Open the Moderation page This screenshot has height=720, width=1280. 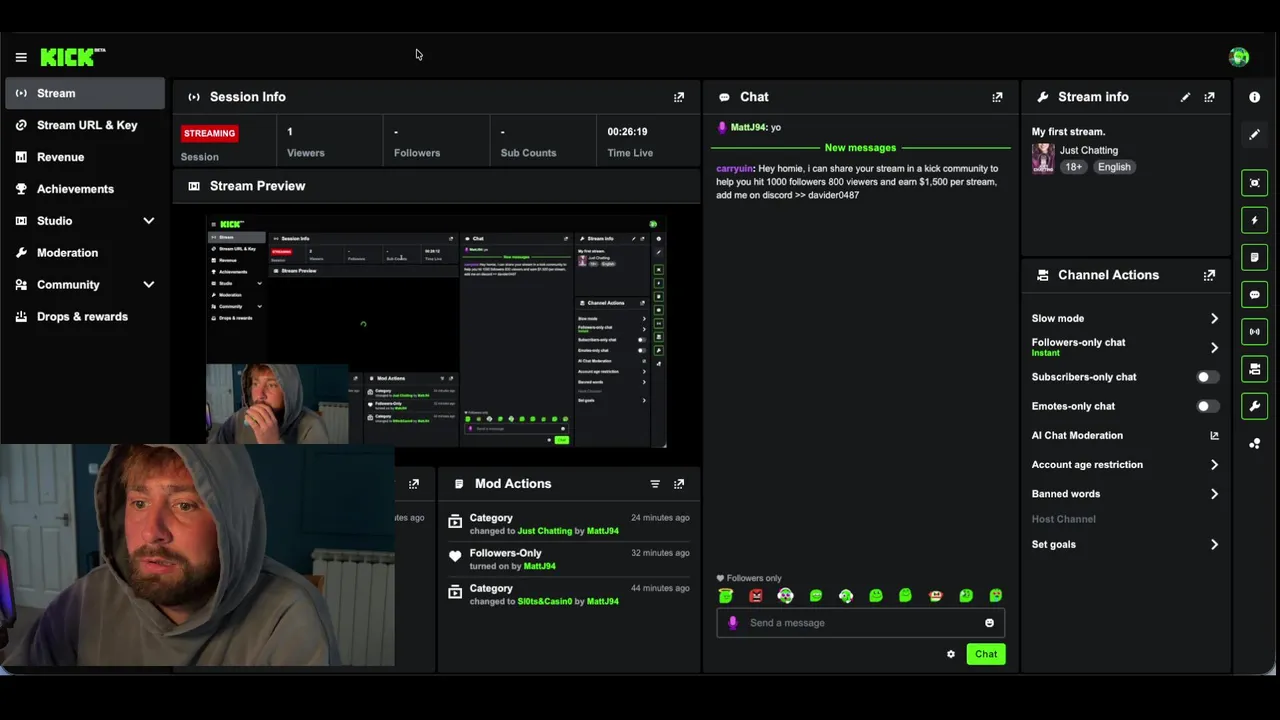(x=85, y=253)
